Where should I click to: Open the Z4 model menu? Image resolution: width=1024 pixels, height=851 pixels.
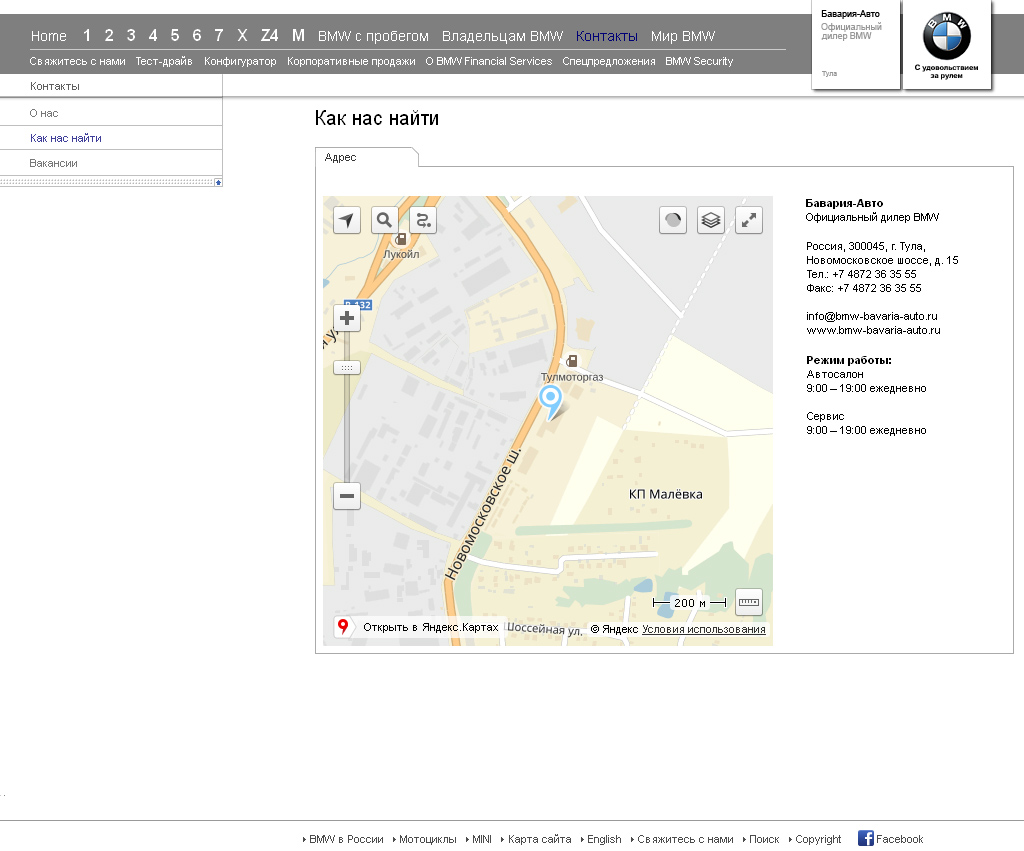(x=269, y=35)
